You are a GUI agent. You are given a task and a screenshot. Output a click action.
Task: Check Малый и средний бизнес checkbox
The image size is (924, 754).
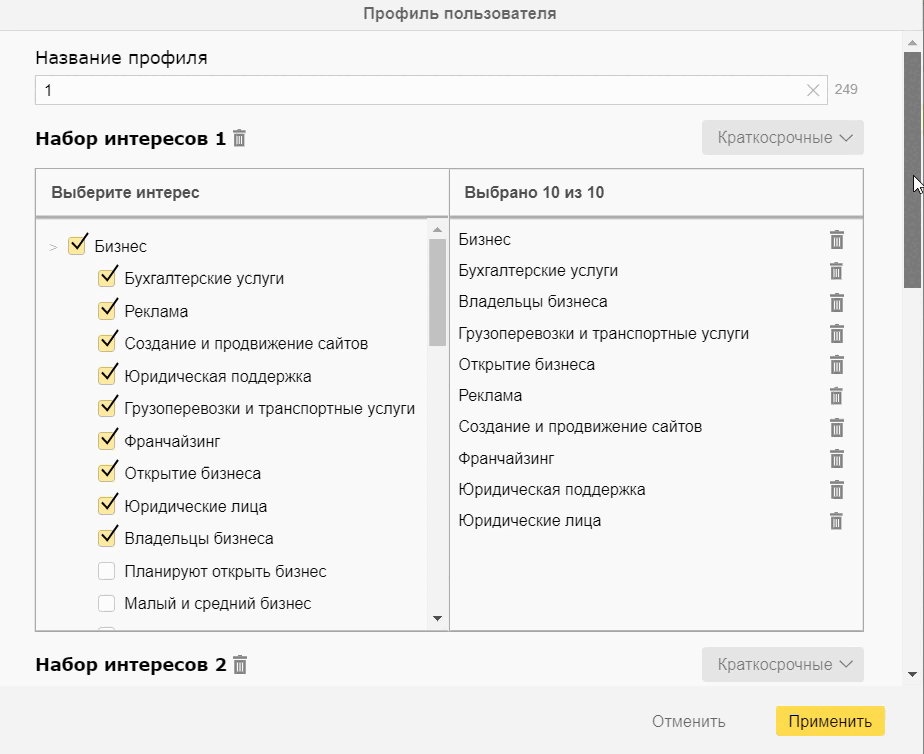coord(107,603)
